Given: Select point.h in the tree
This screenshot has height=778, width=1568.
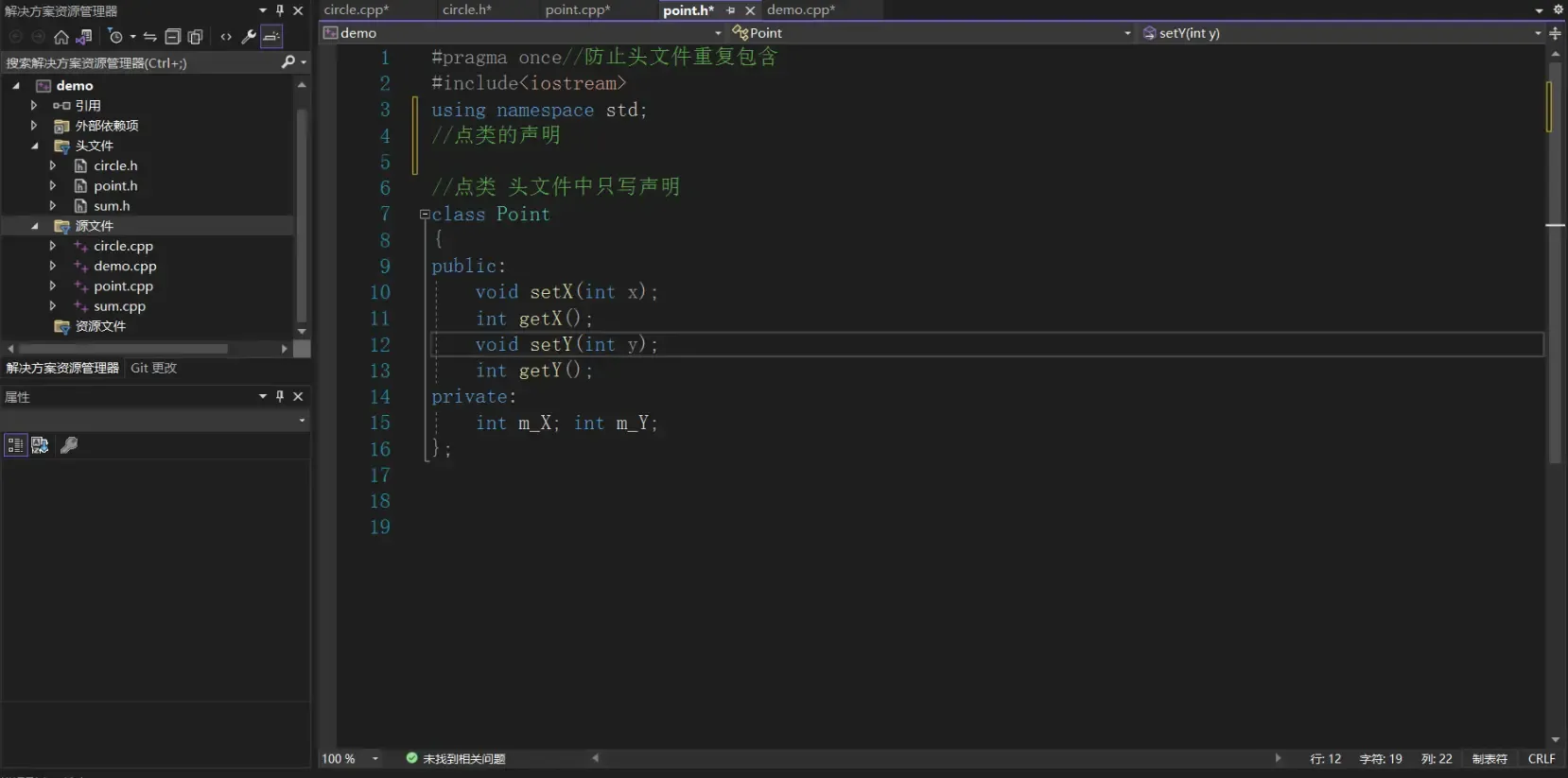Looking at the screenshot, I should pyautogui.click(x=115, y=186).
